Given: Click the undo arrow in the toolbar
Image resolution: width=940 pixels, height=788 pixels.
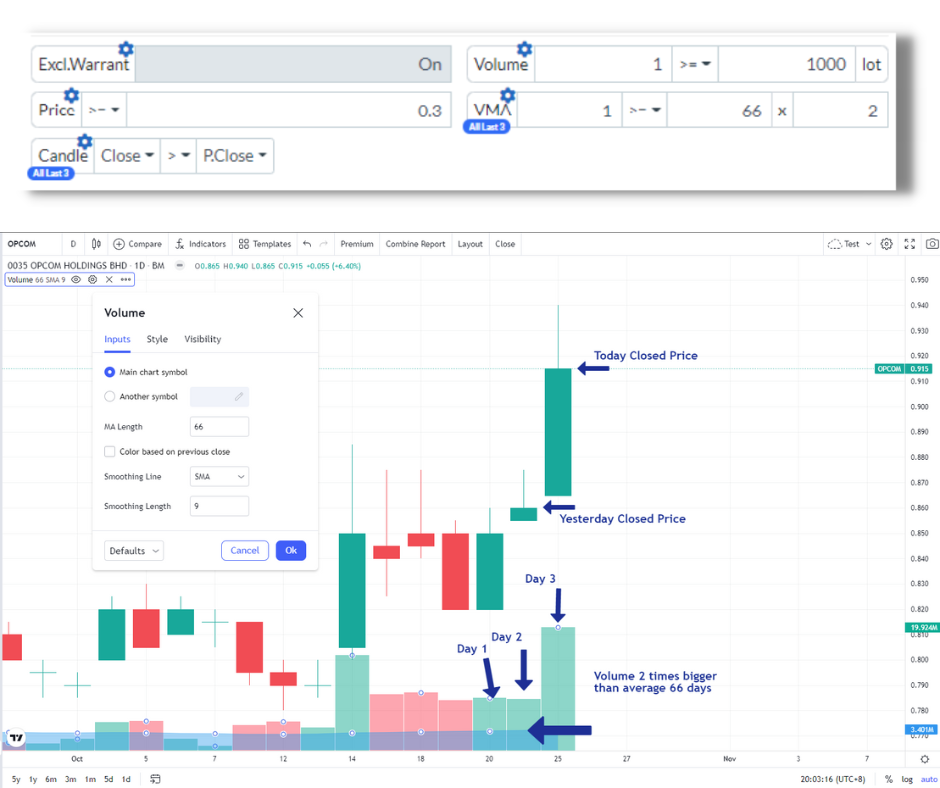Looking at the screenshot, I should pos(305,243).
